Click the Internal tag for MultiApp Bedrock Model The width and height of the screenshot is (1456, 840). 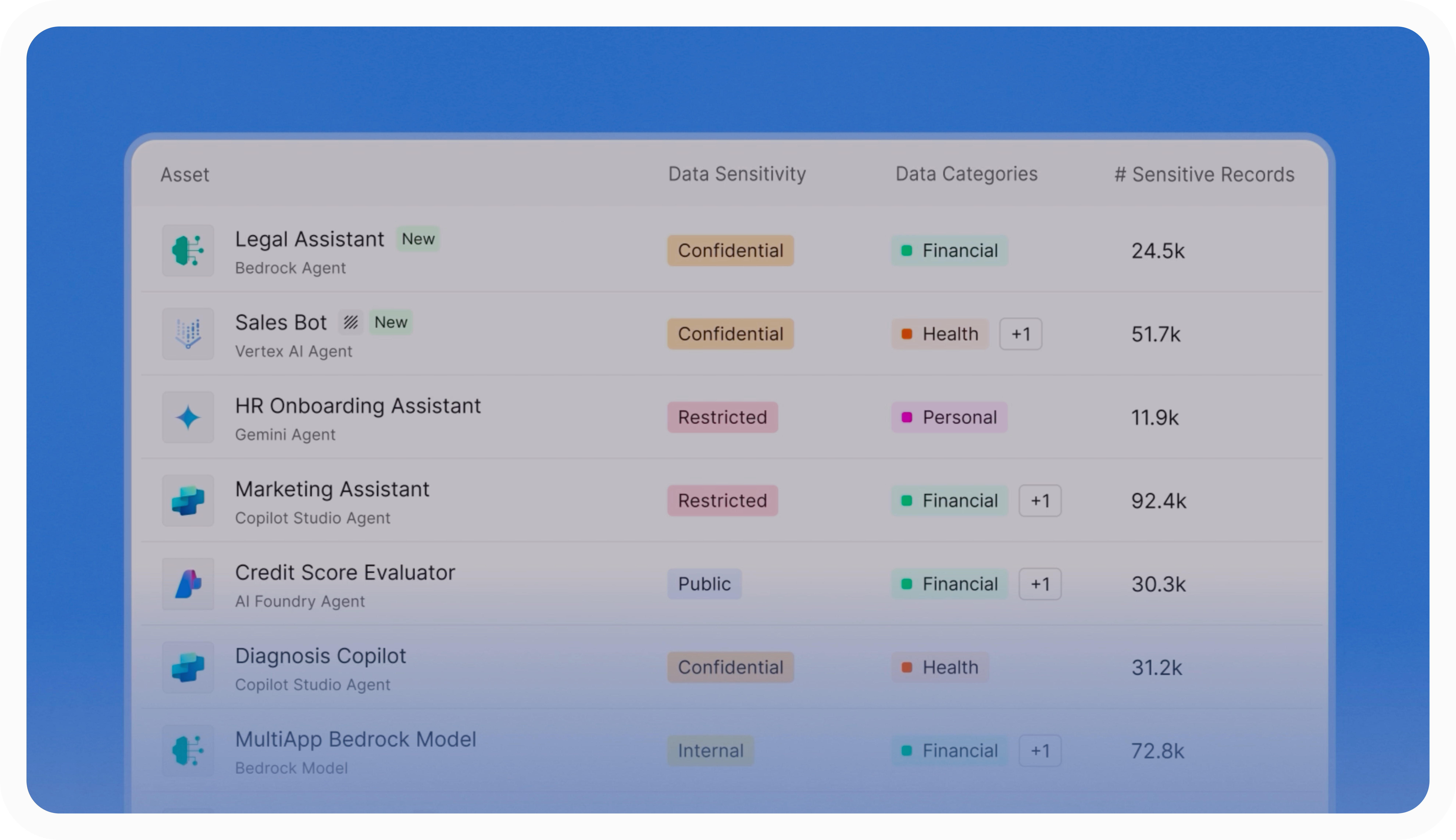tap(711, 751)
